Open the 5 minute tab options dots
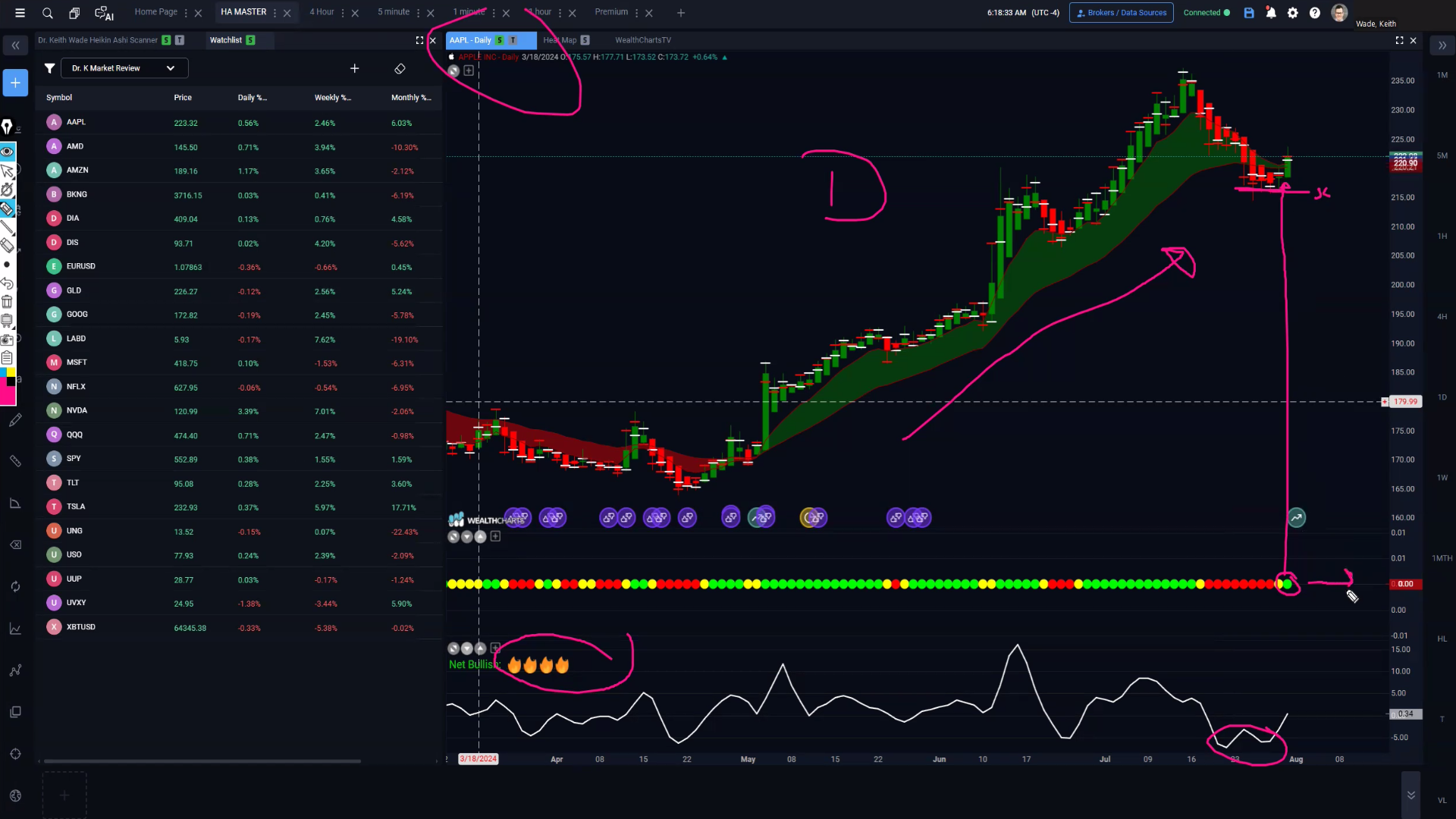Viewport: 1456px width, 819px height. (x=418, y=13)
